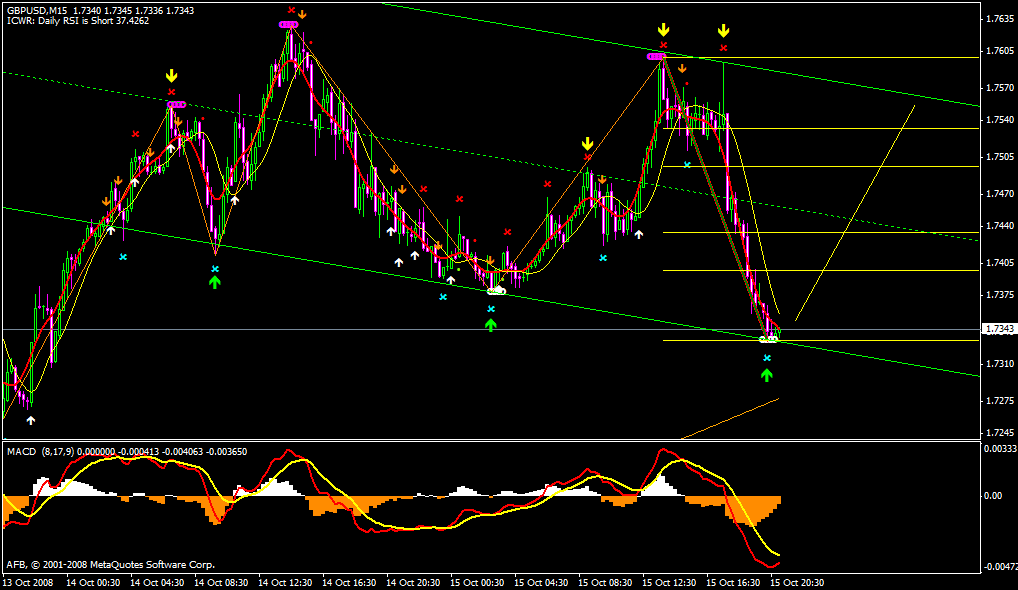Select the leftmost yellow down arrow signal

[171, 75]
